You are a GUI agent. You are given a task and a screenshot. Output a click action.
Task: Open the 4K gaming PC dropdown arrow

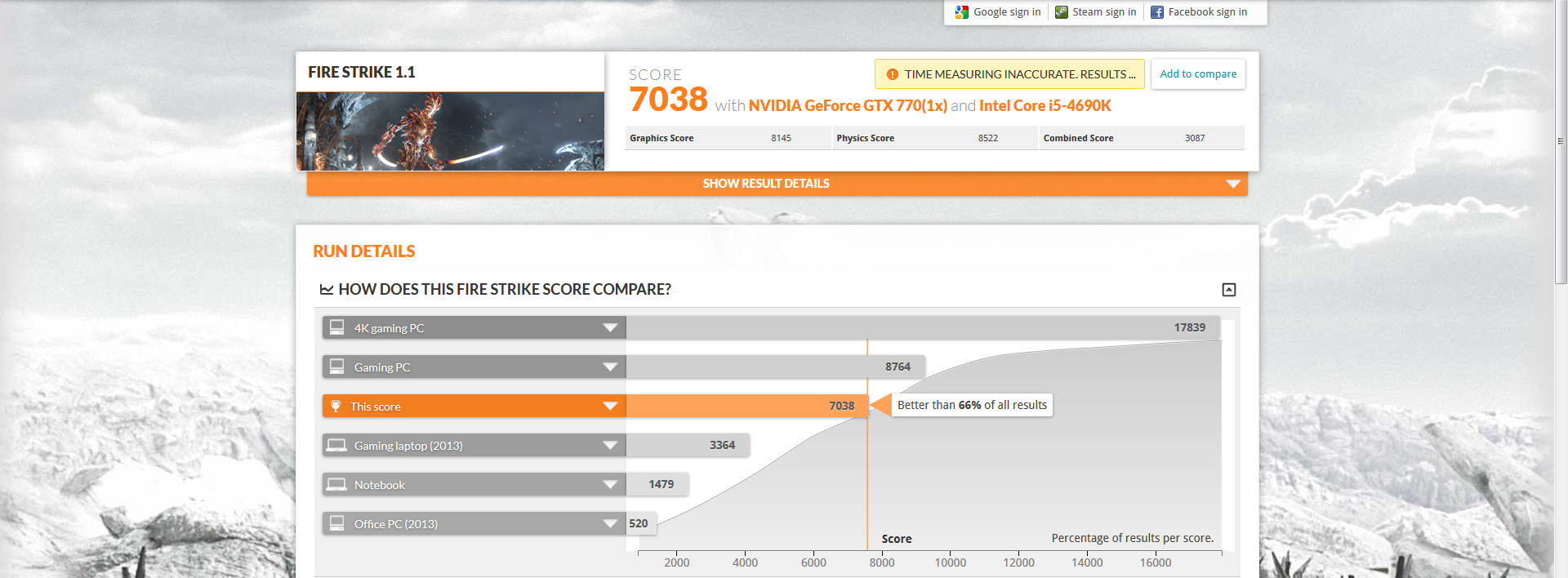[610, 327]
